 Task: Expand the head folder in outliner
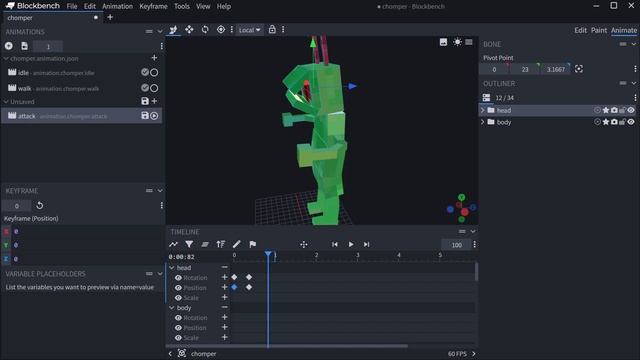coord(483,110)
